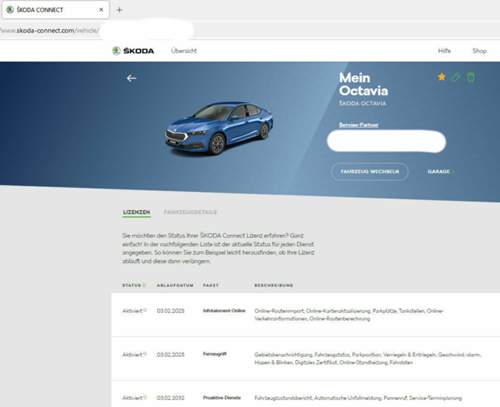
Task: Open a new browser tab
Action: click(x=119, y=10)
